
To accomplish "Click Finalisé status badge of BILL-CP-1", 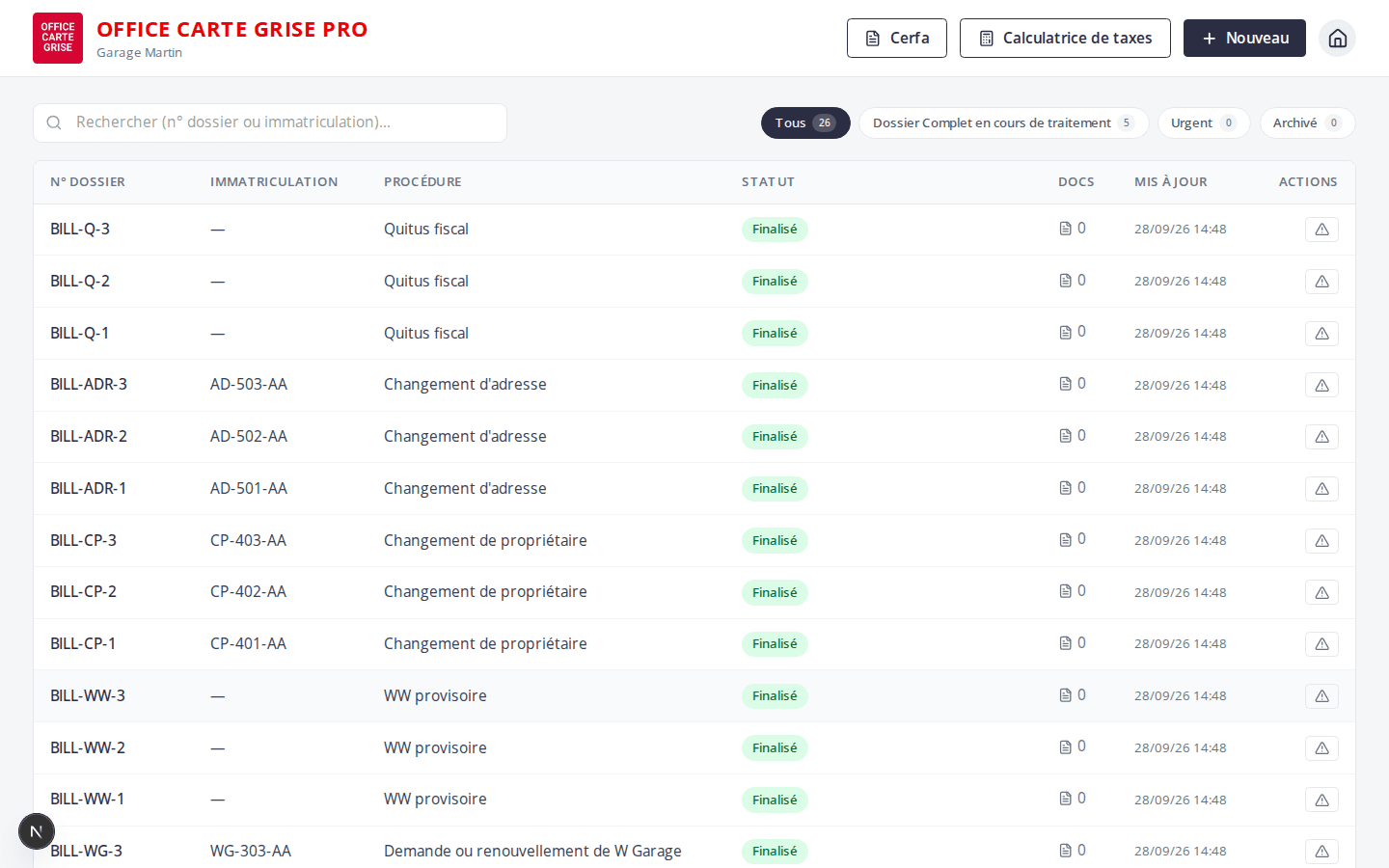I will click(775, 644).
